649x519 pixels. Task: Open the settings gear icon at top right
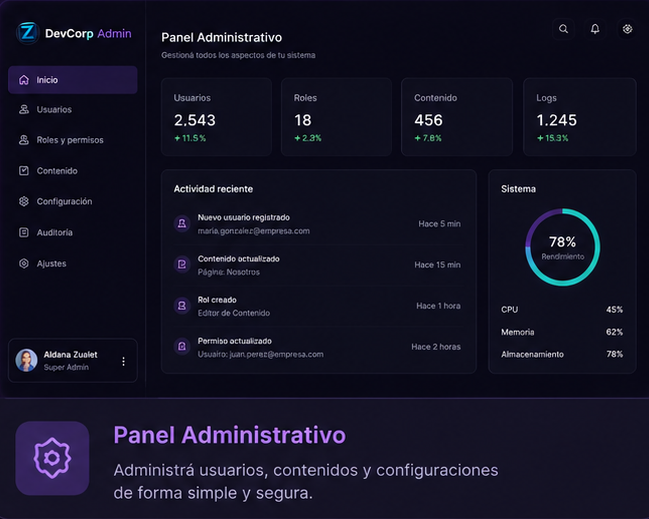tap(627, 29)
